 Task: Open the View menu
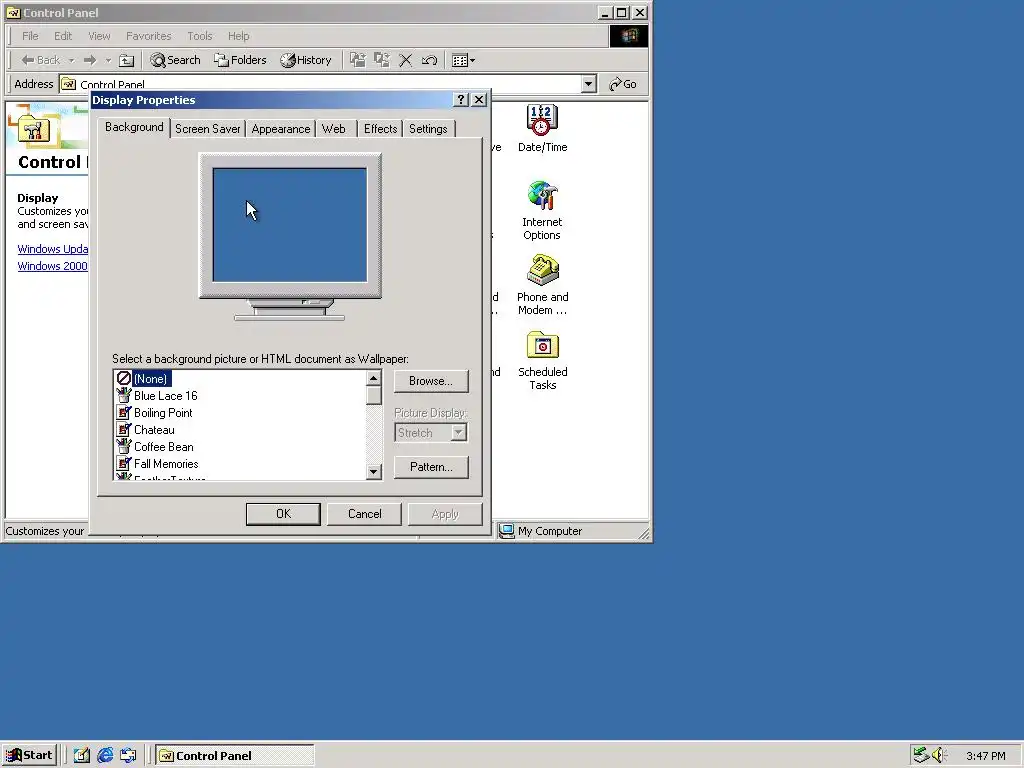pos(99,36)
